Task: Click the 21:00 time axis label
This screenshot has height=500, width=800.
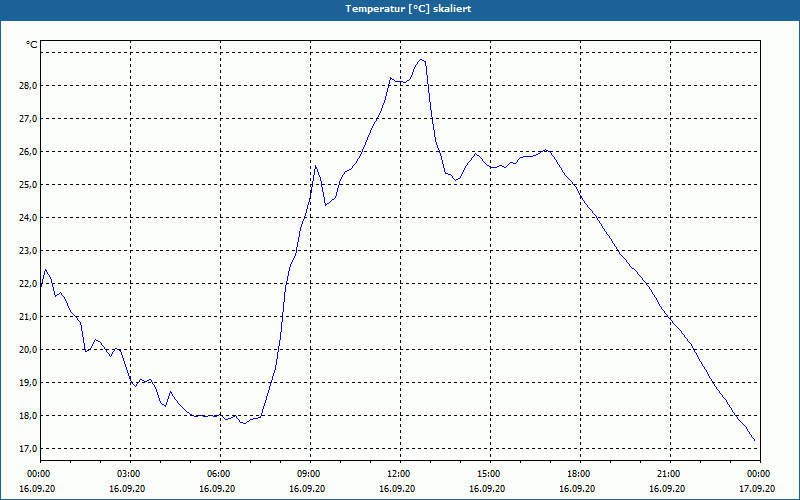Action: 670,474
